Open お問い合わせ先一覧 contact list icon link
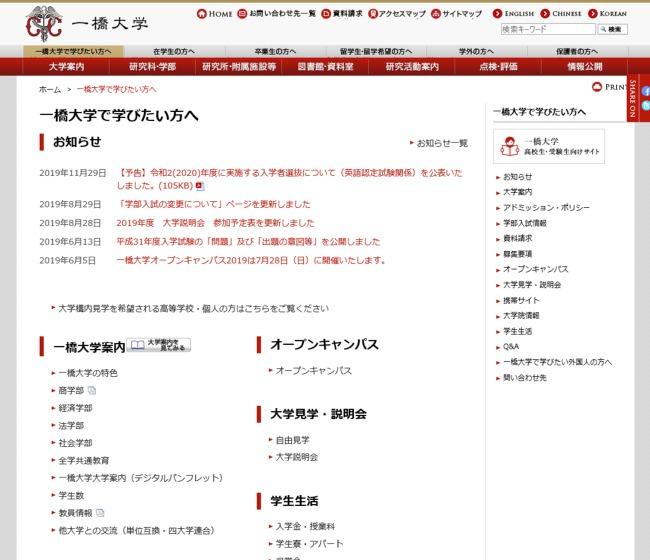650x560 pixels. tap(276, 14)
